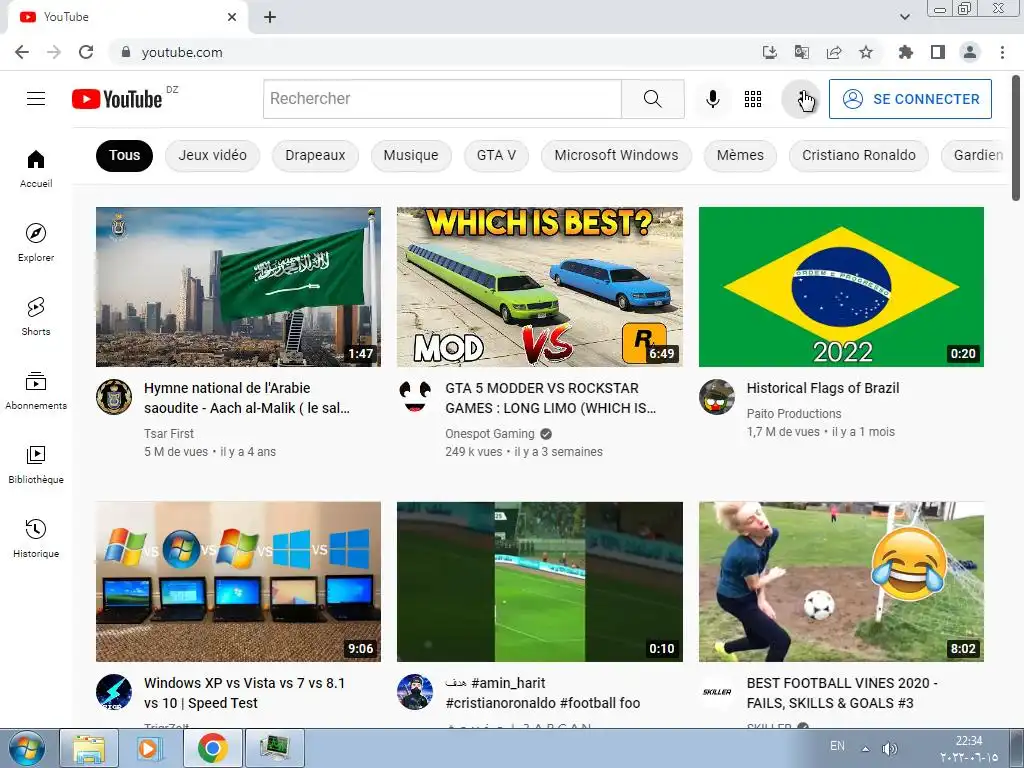
Task: Open Bibliothèque in the sidebar
Action: click(x=36, y=464)
